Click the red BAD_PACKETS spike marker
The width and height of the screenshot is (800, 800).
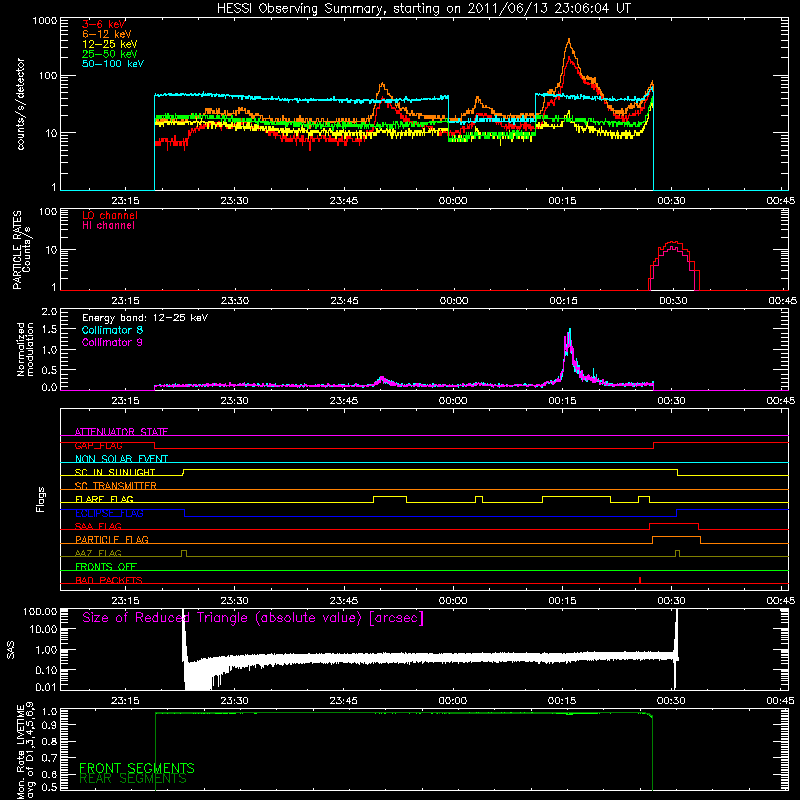coord(640,580)
